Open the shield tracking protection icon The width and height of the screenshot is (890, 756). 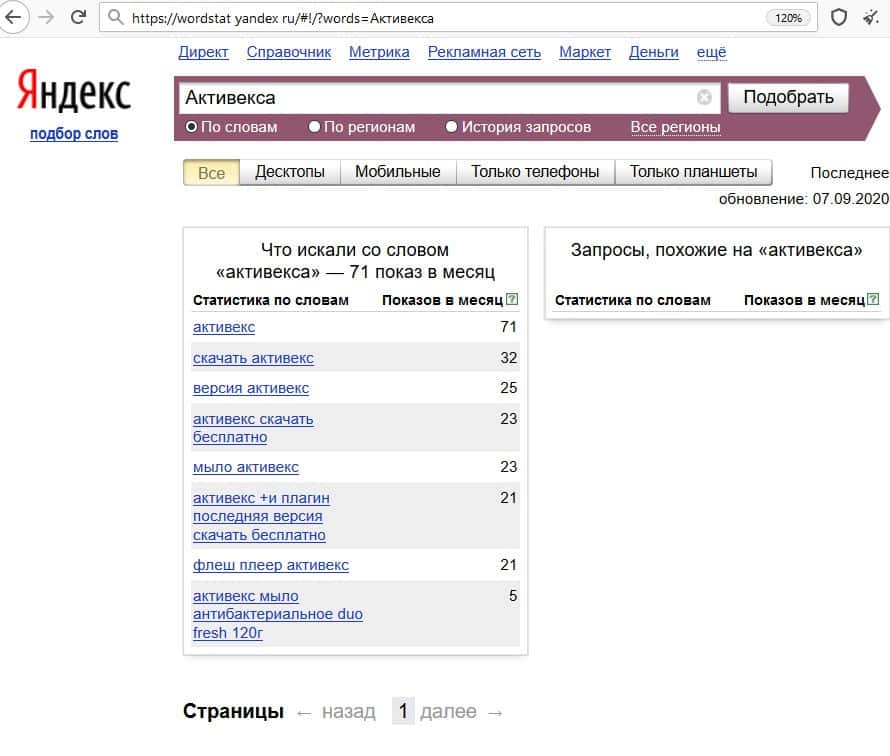(839, 18)
